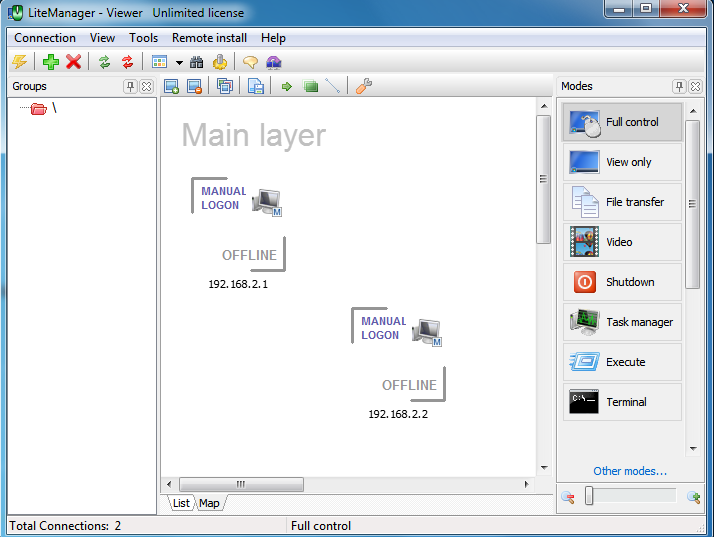Click the 192.168.2.2 address label
This screenshot has width=714, height=537.
(x=398, y=414)
